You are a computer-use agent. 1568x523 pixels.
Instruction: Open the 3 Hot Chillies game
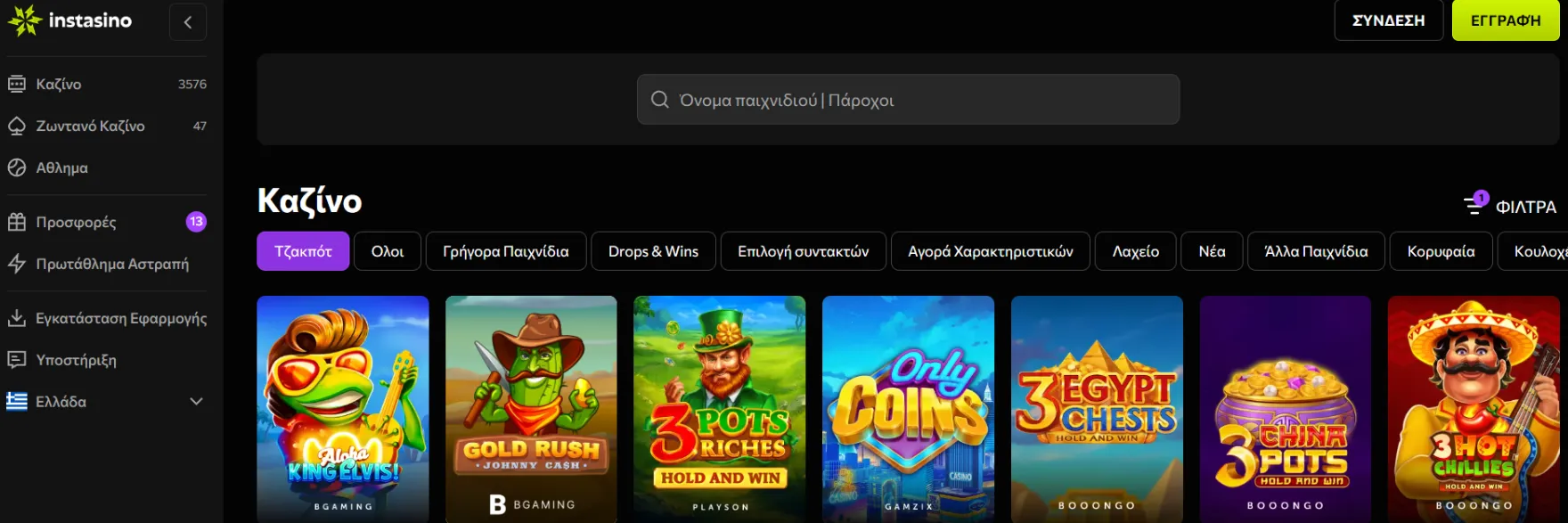pos(1474,409)
